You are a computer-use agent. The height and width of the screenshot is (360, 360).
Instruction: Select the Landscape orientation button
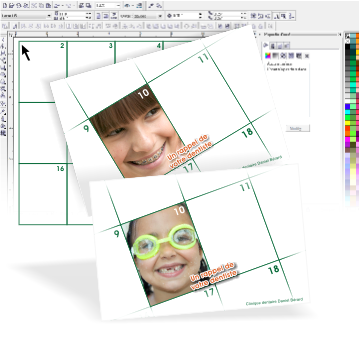106,16
